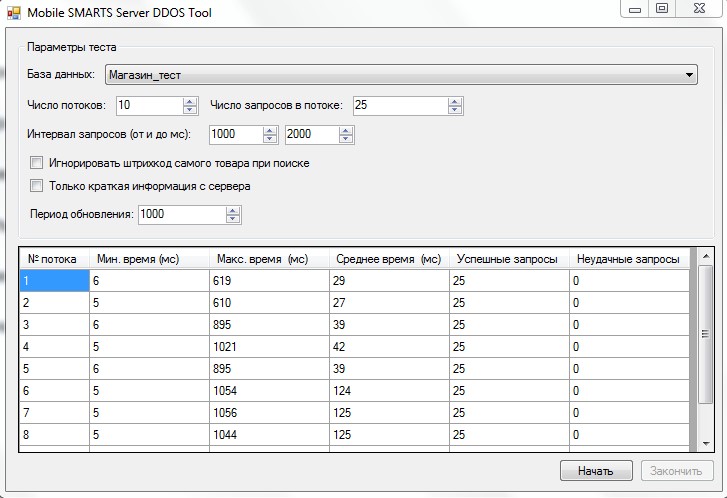Sort by Макс. время (мс) header
The height and width of the screenshot is (498, 727).
269,259
